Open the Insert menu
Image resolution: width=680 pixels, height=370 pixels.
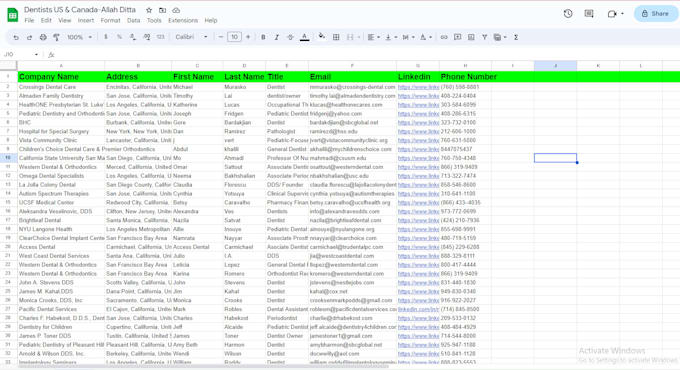pyautogui.click(x=86, y=20)
